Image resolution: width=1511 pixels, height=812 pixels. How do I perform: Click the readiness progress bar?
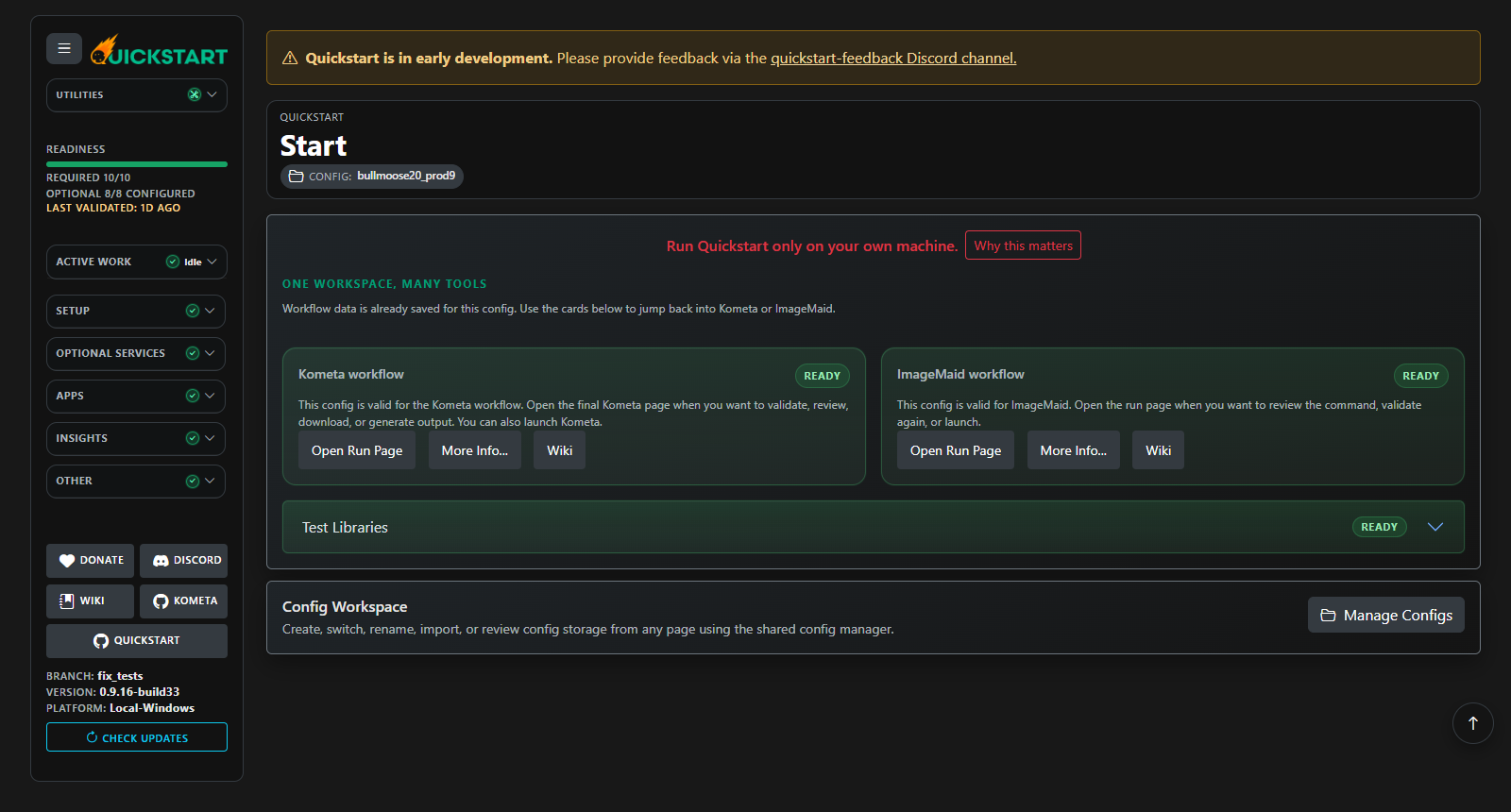[x=137, y=164]
